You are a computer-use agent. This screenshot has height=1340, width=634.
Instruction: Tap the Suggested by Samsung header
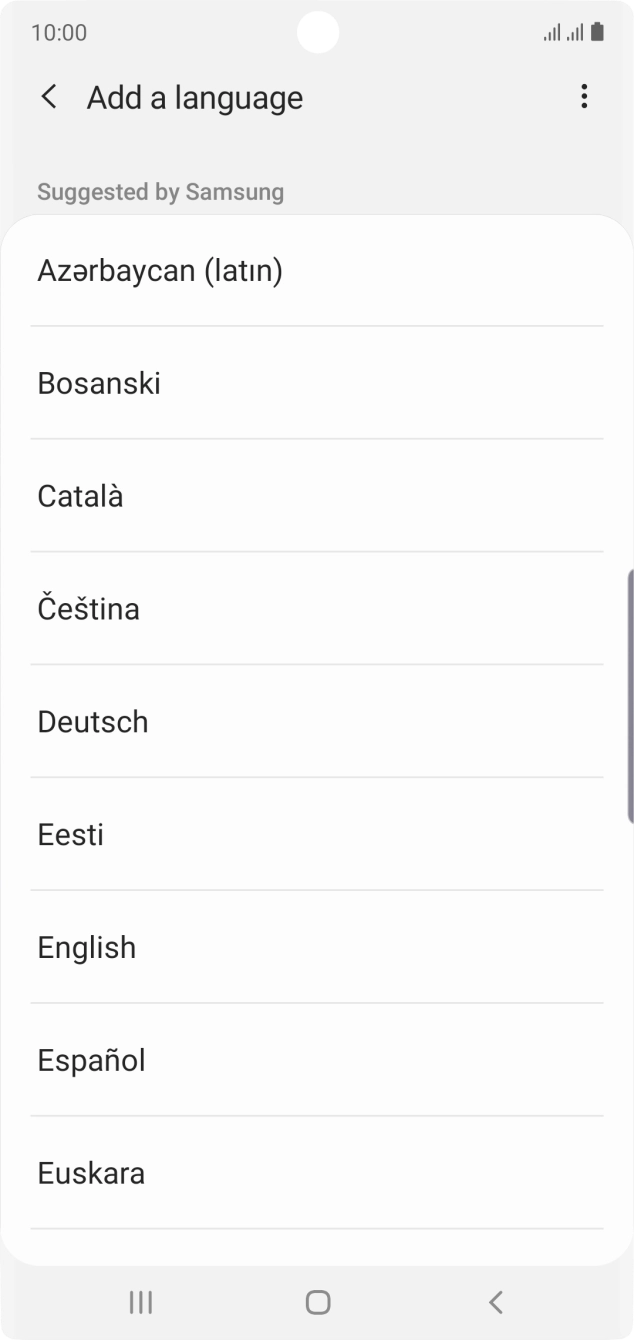159,191
